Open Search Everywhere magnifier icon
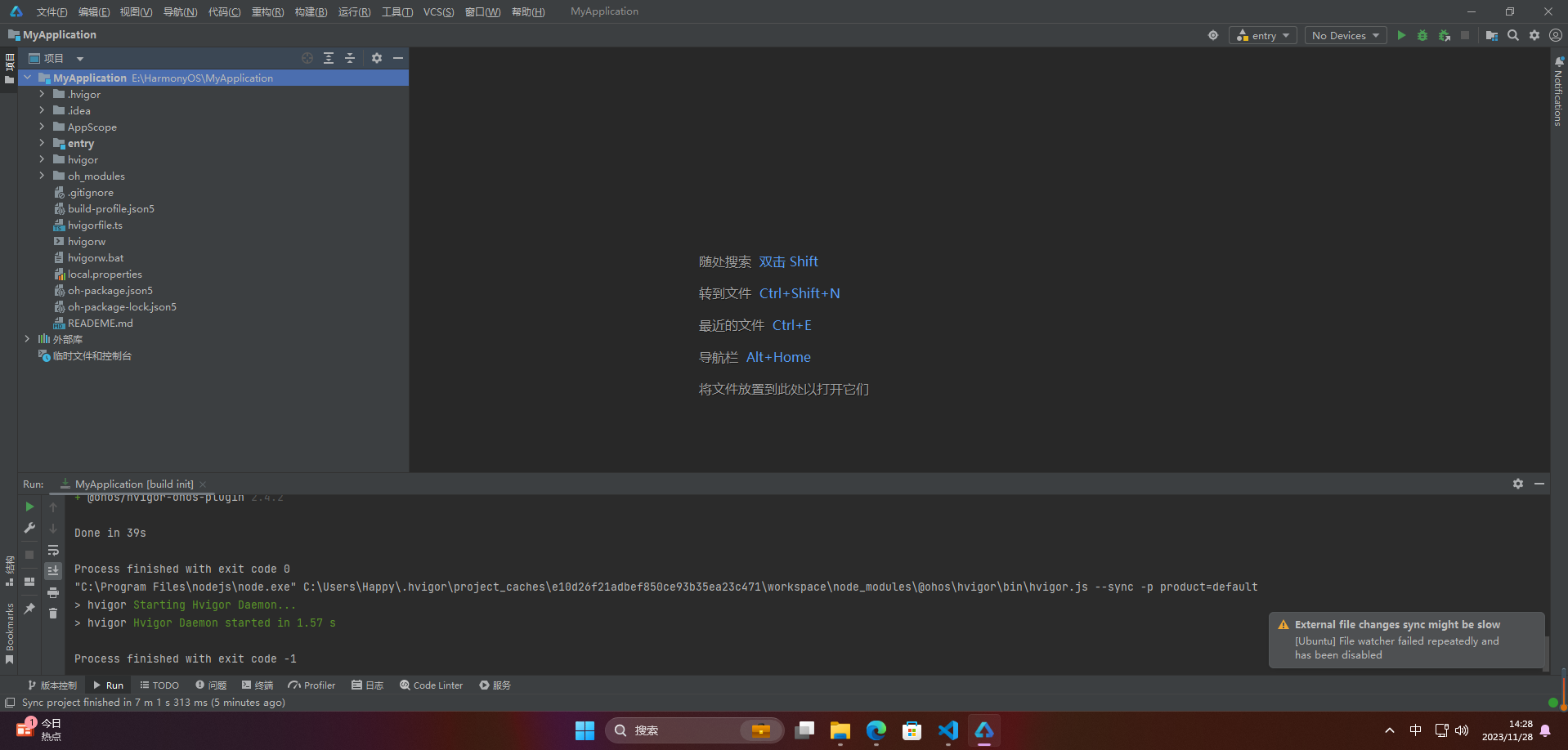1568x750 pixels. 1513,35
